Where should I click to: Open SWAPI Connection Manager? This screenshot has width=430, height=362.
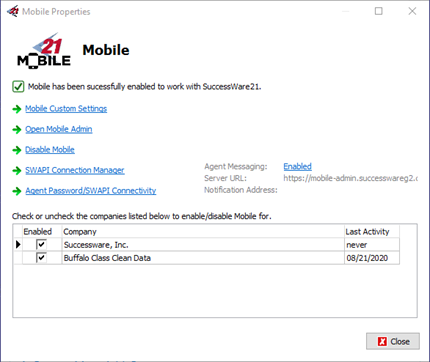coord(75,170)
